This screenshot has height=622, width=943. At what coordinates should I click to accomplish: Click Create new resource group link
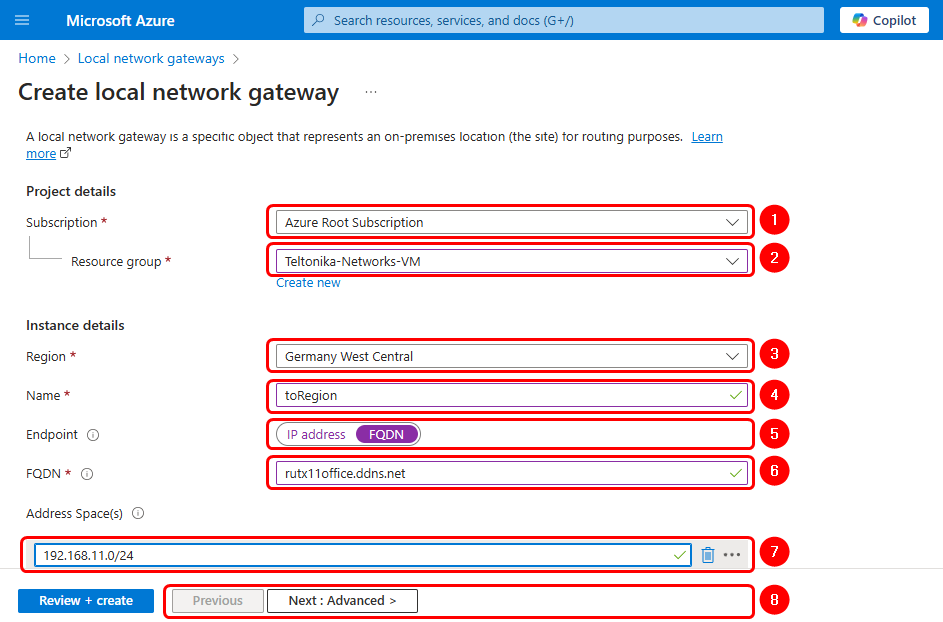[x=308, y=283]
